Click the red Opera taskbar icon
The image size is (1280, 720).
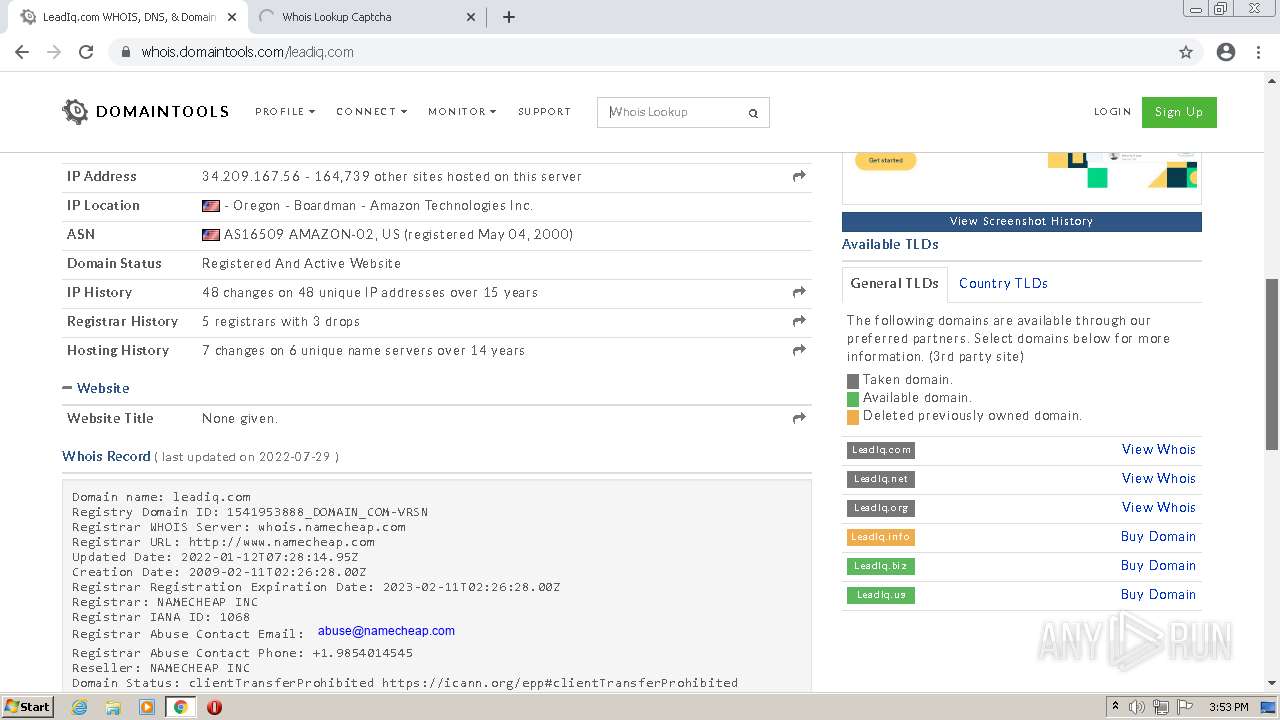click(x=214, y=707)
